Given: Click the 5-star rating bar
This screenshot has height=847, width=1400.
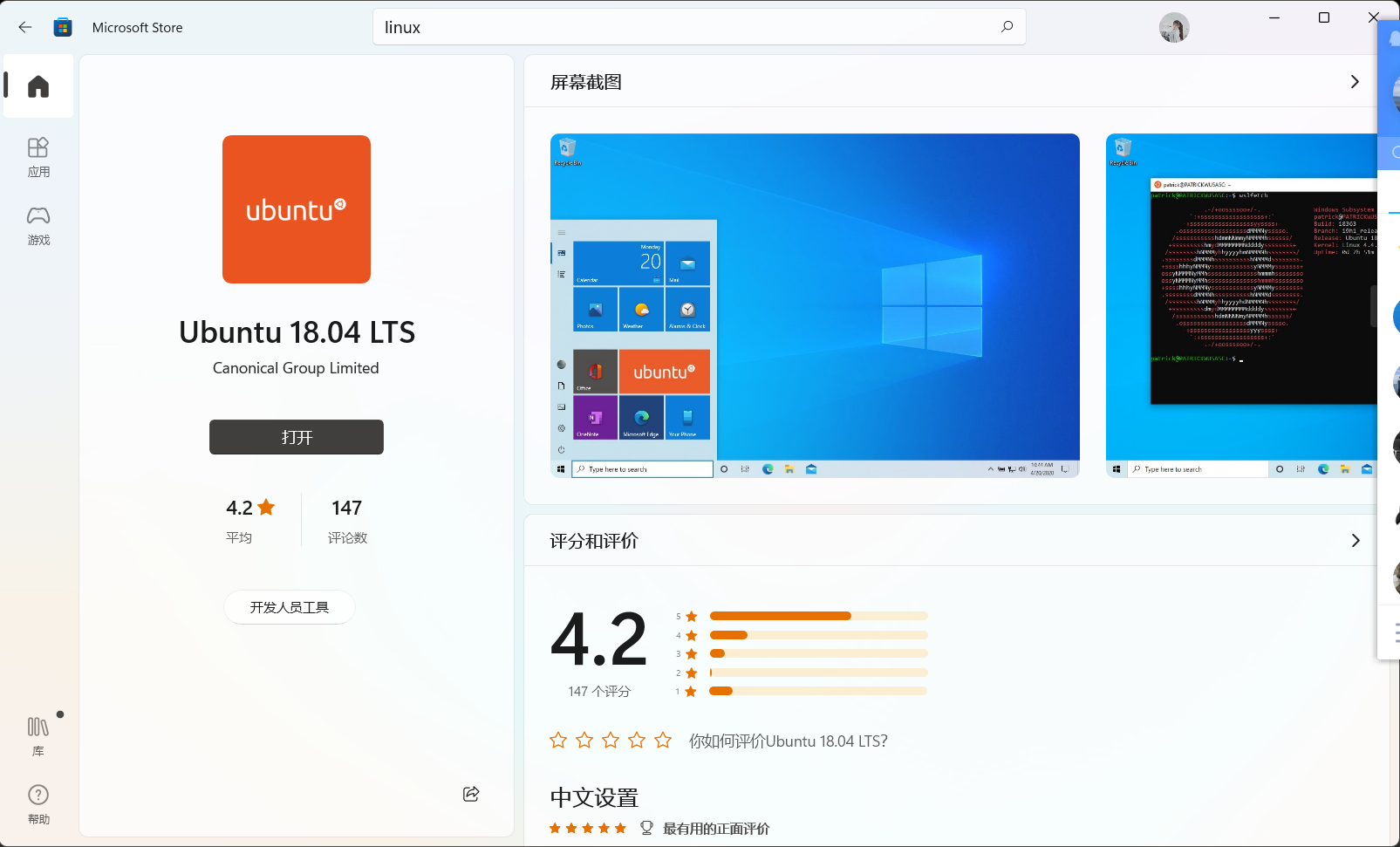Looking at the screenshot, I should (x=818, y=616).
